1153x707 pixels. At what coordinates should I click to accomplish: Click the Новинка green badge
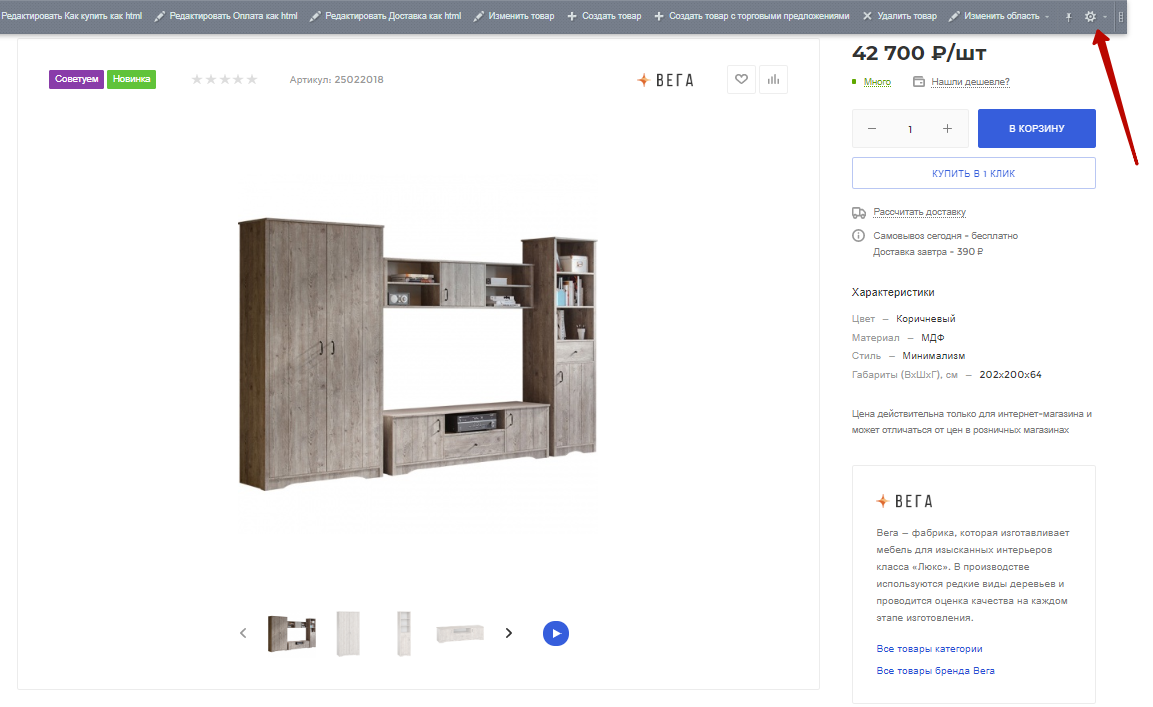[132, 79]
